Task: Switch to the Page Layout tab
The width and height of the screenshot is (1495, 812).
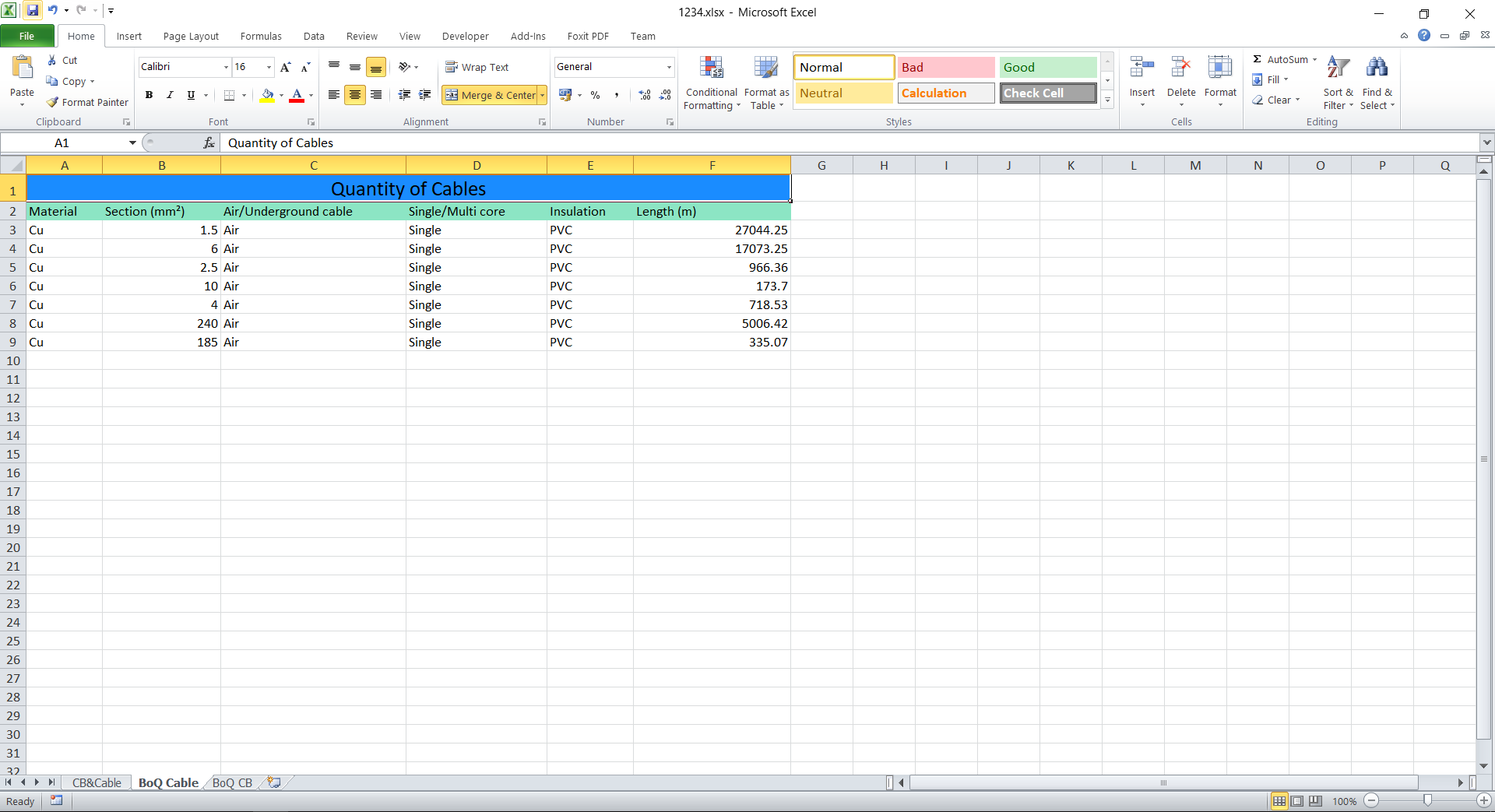Action: tap(191, 36)
